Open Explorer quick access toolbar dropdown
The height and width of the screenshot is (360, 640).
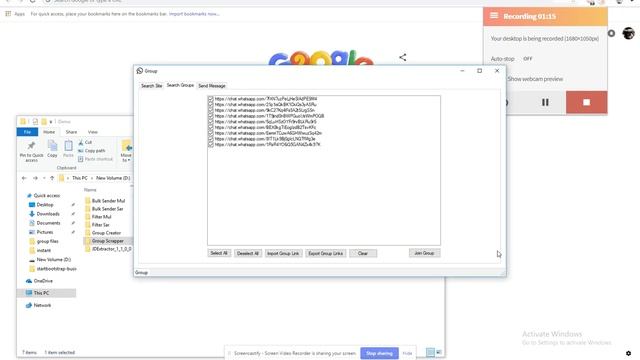coord(51,122)
